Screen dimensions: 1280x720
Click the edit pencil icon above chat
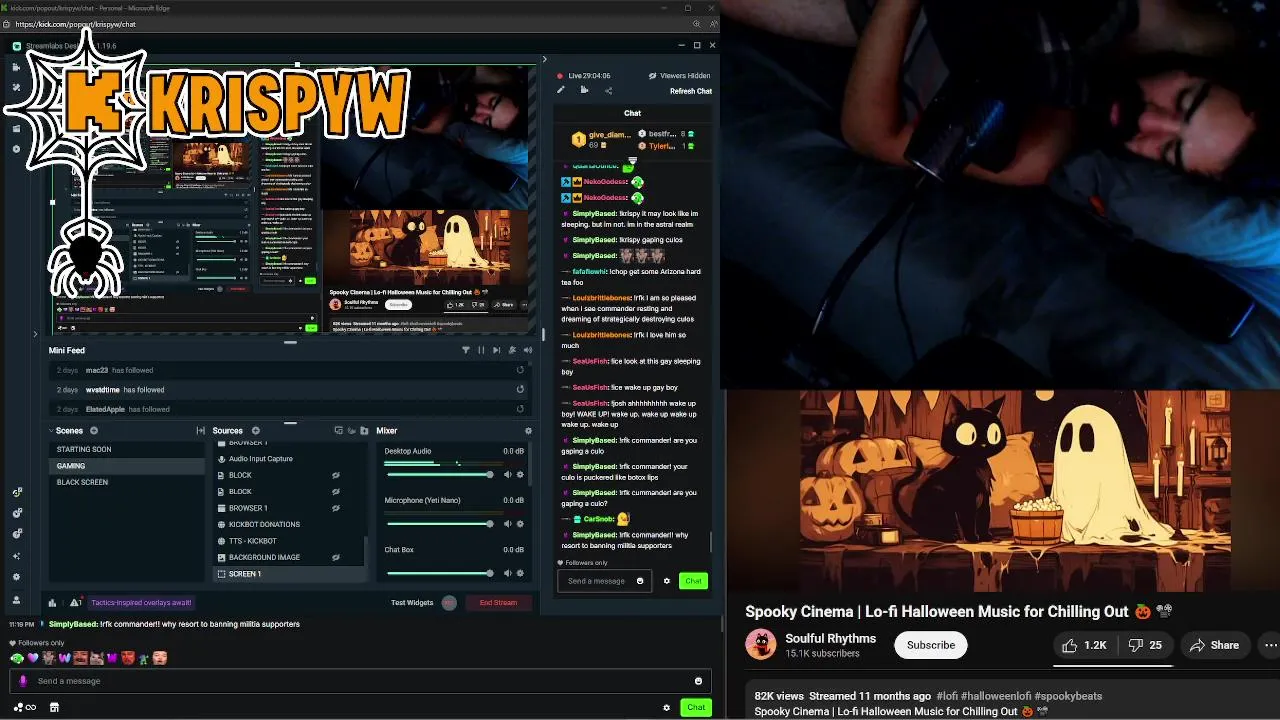tap(560, 91)
